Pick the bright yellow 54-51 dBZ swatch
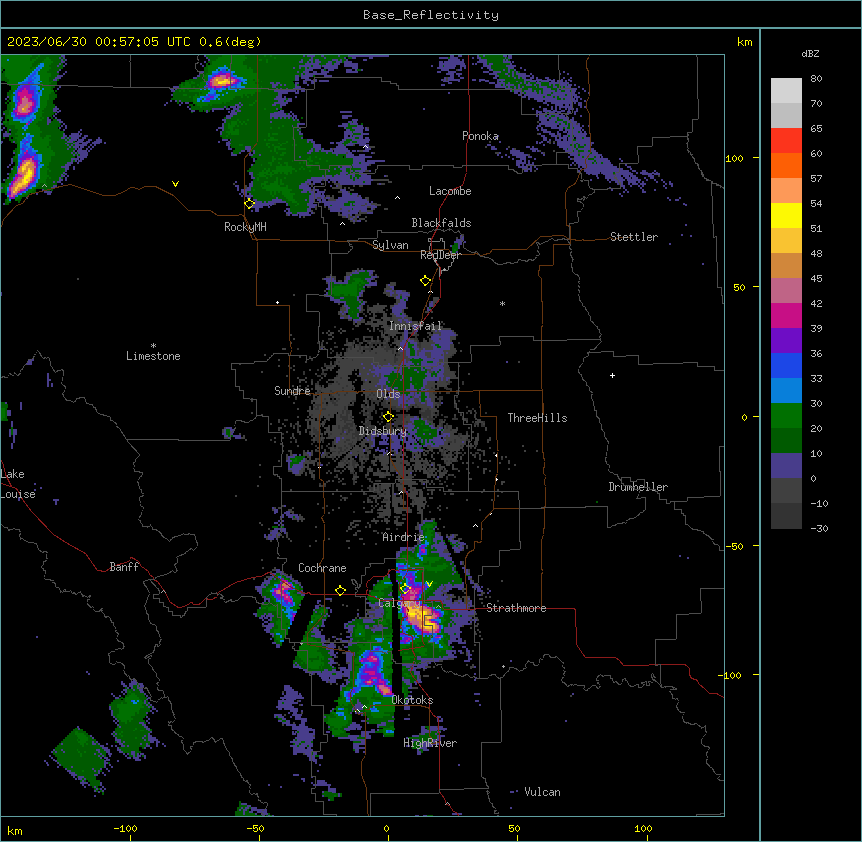Image resolution: width=862 pixels, height=842 pixels. (786, 215)
